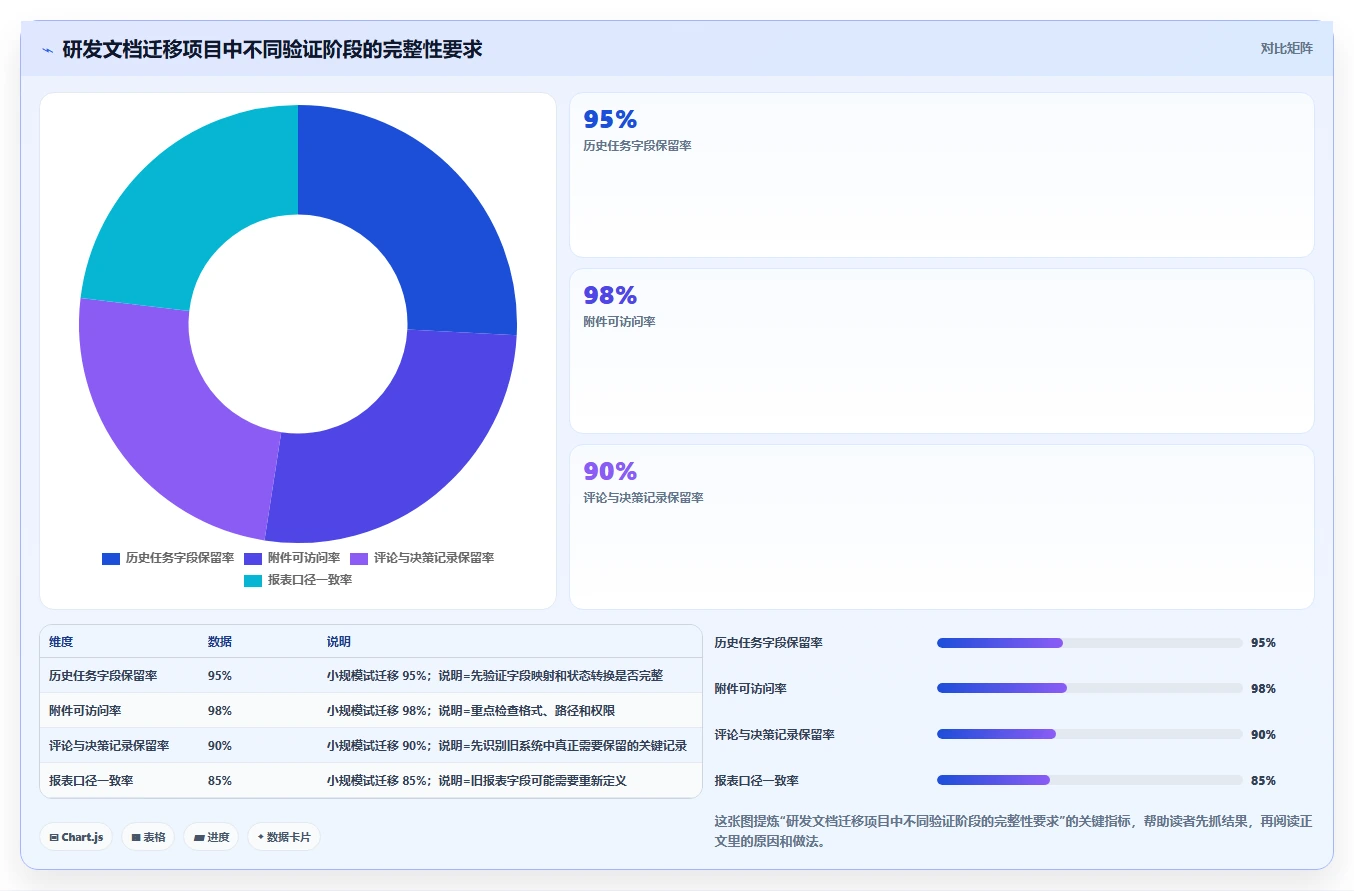Click the lightning icon beside the title

click(x=47, y=49)
